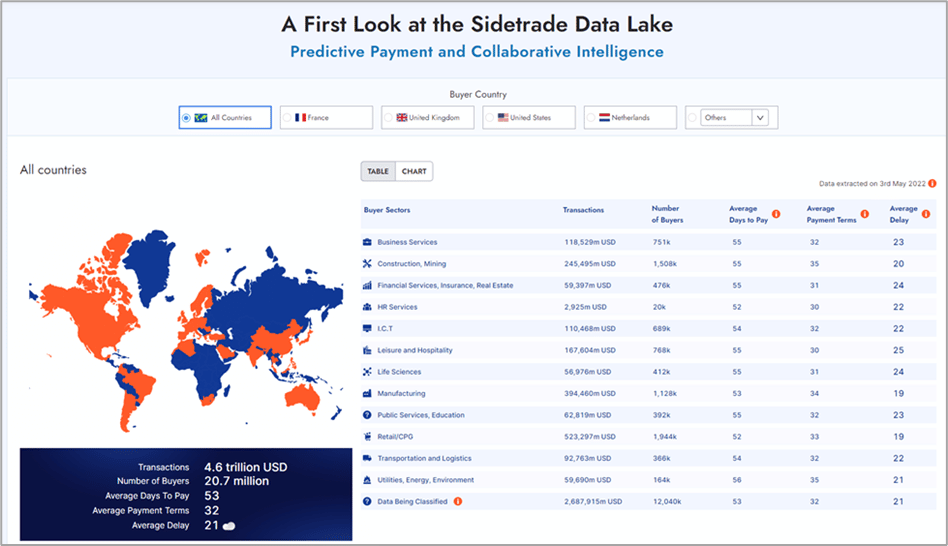Click the Financial Services chart icon
The width and height of the screenshot is (948, 546).
367,285
